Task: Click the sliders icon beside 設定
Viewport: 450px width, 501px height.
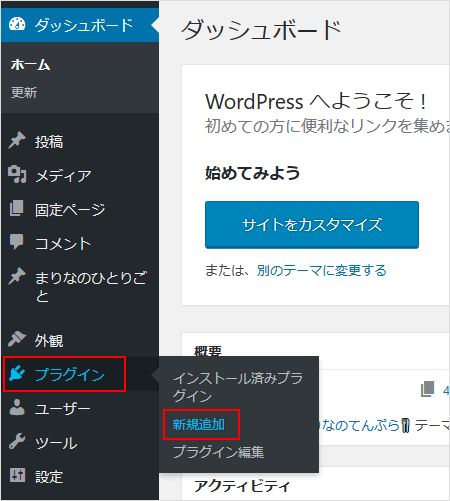Action: (17, 475)
